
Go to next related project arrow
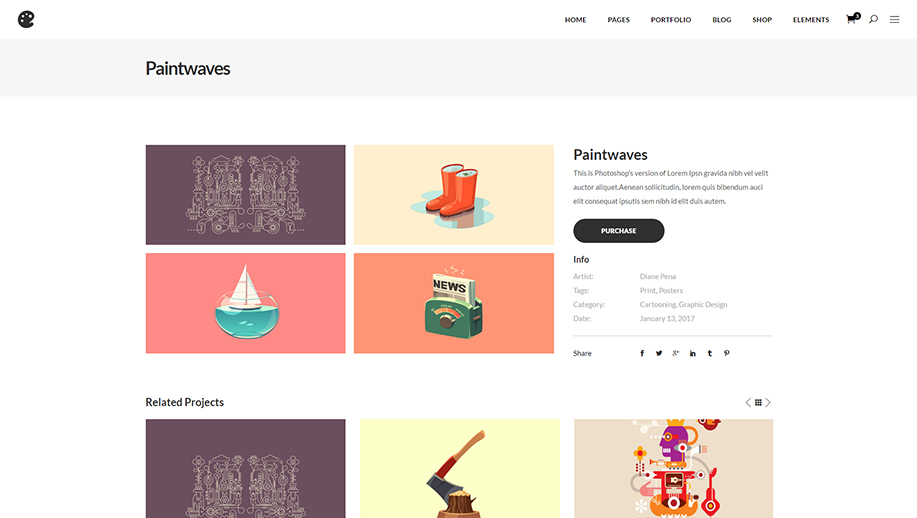768,402
